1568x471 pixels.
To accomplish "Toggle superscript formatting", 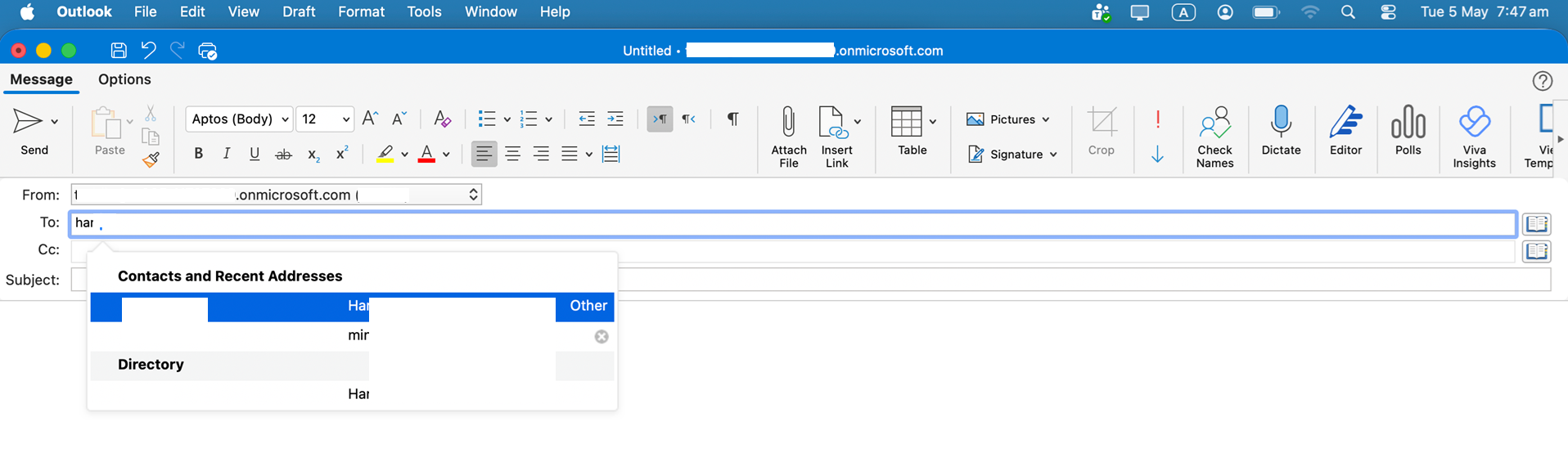I will 342,153.
